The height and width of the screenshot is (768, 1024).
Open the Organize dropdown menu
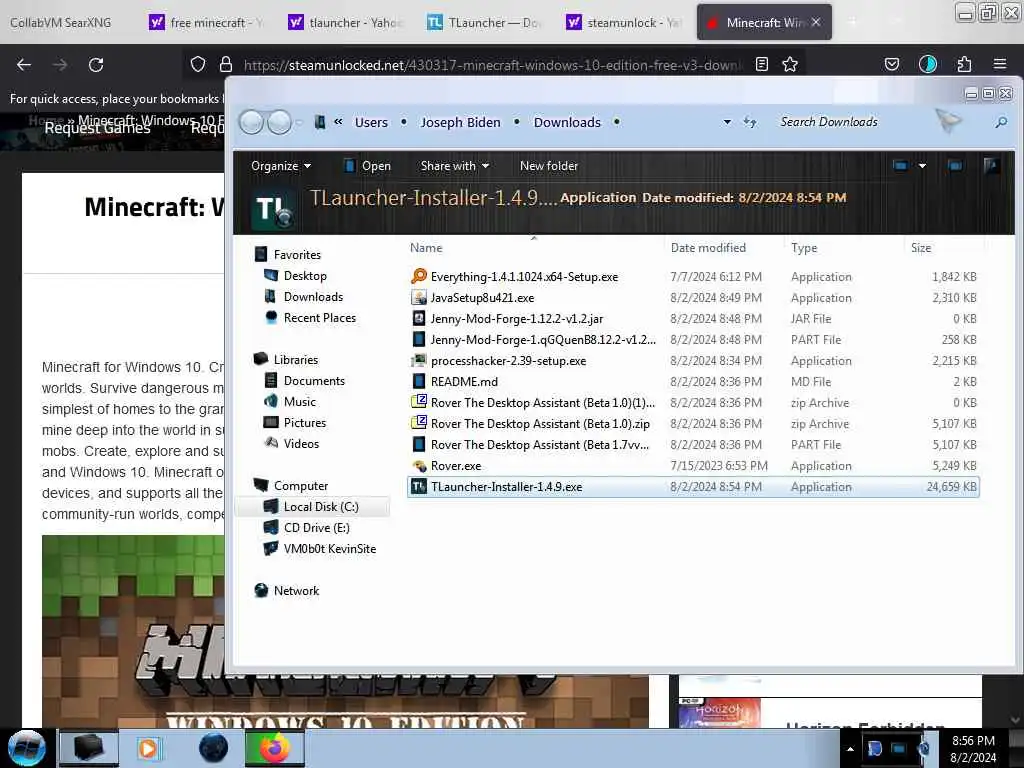click(x=281, y=166)
